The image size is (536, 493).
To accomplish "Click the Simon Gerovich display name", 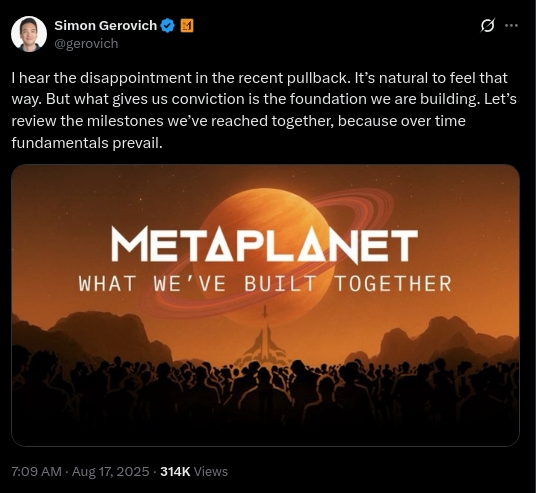I will 106,26.
